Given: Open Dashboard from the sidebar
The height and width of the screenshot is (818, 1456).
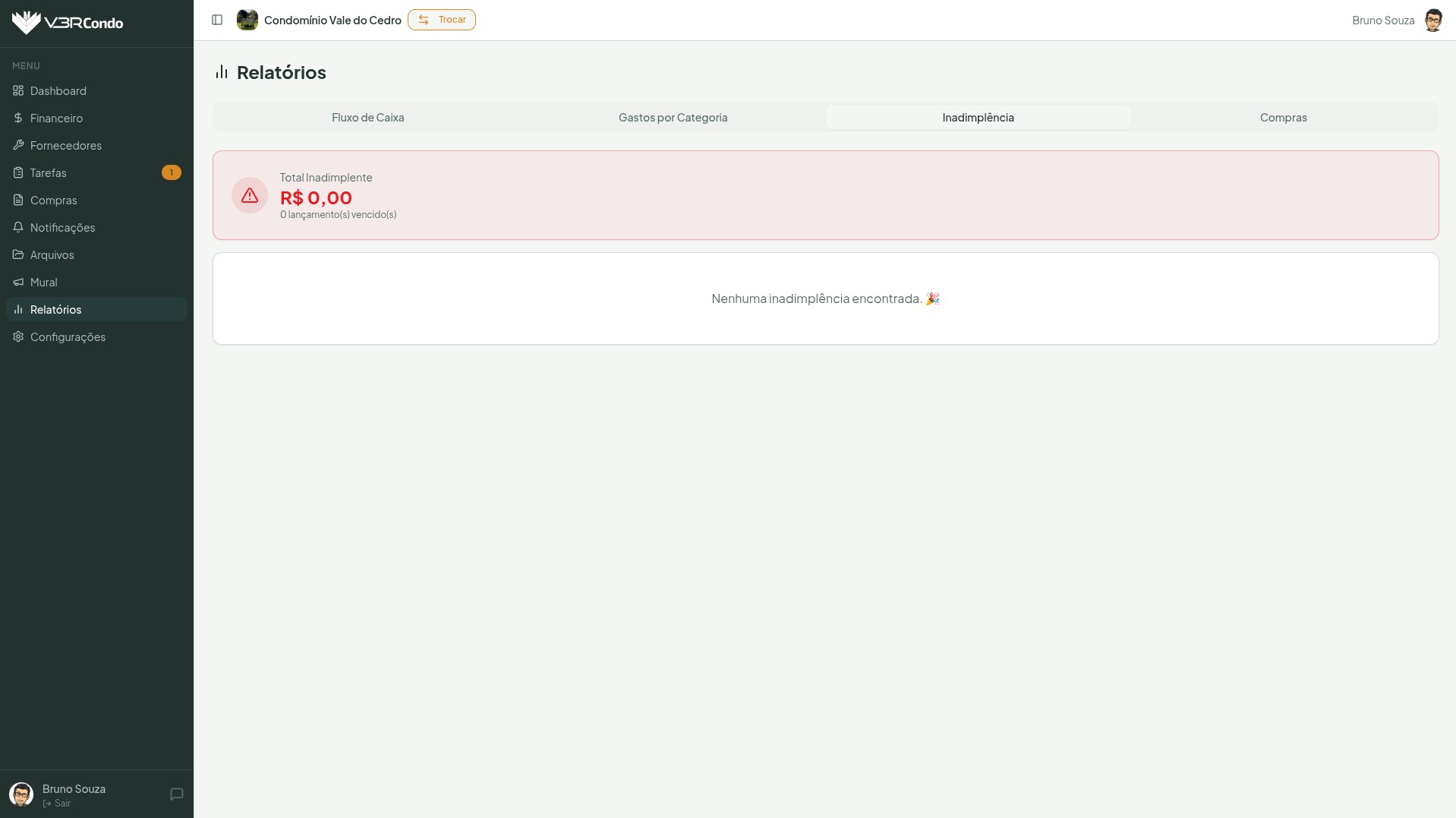Looking at the screenshot, I should (x=58, y=91).
